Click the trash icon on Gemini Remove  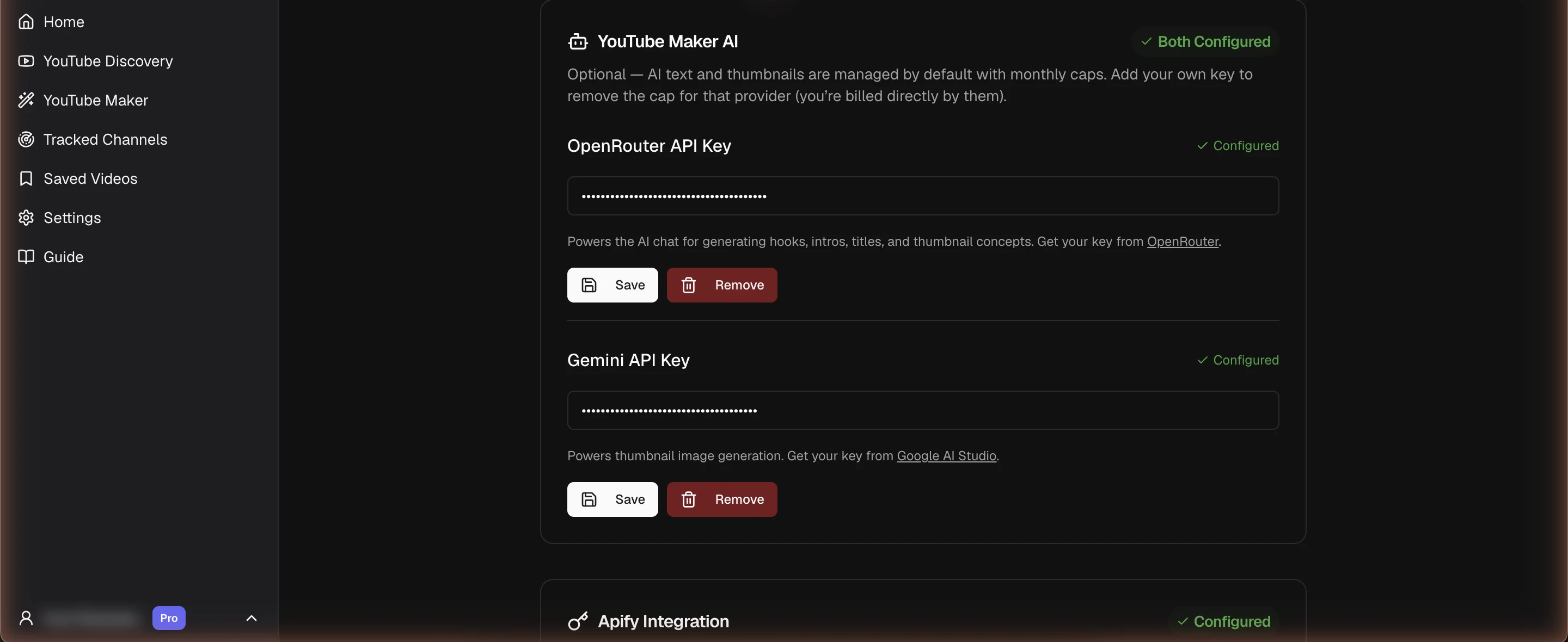688,499
